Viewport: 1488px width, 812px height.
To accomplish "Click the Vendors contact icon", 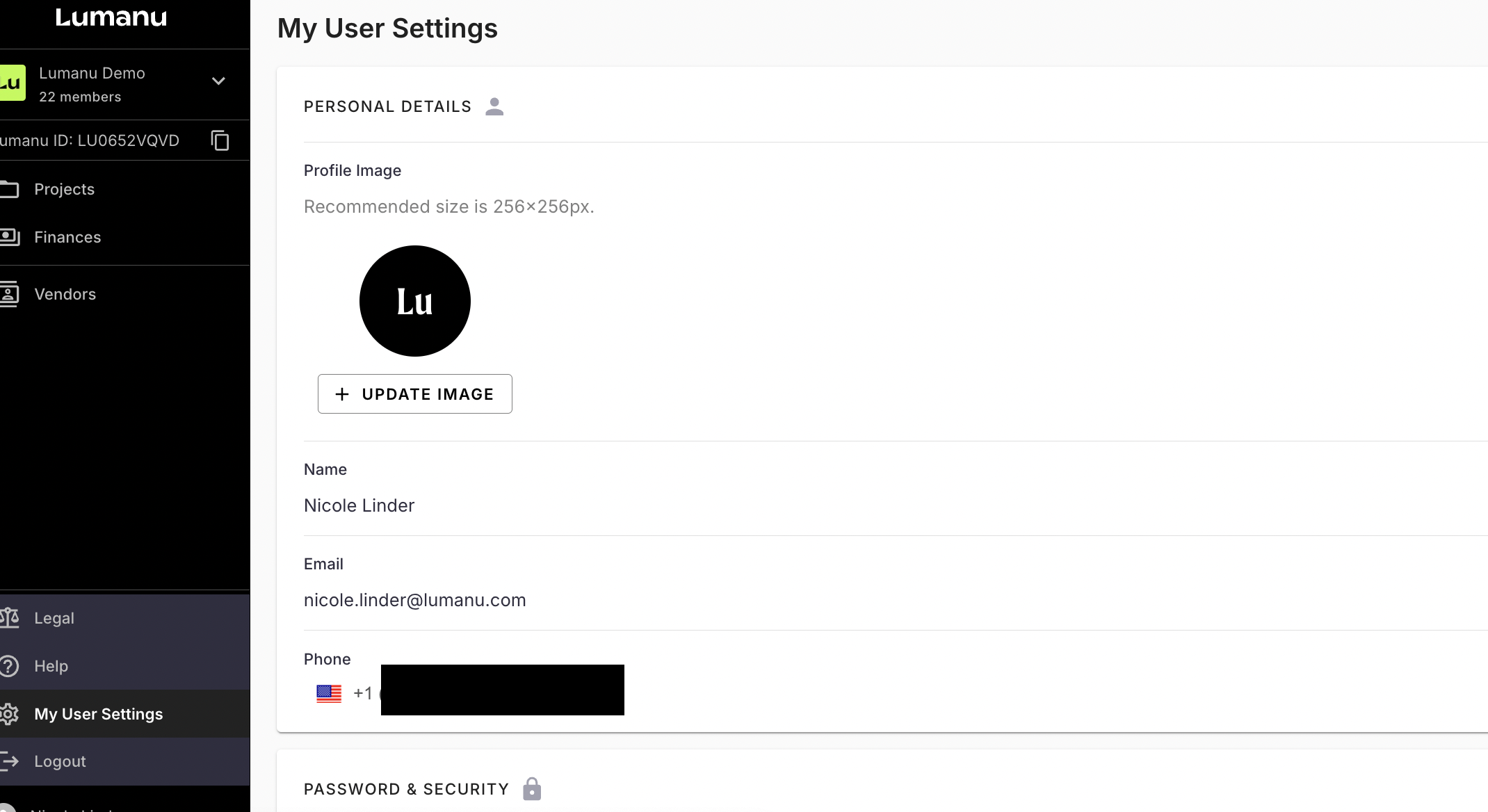I will point(10,294).
